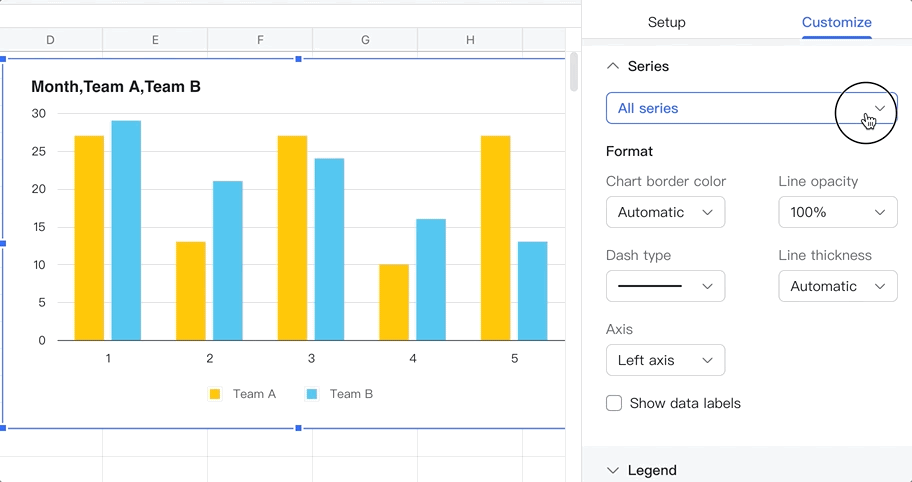Choose a Dash type option
This screenshot has width=912, height=482.
(665, 286)
